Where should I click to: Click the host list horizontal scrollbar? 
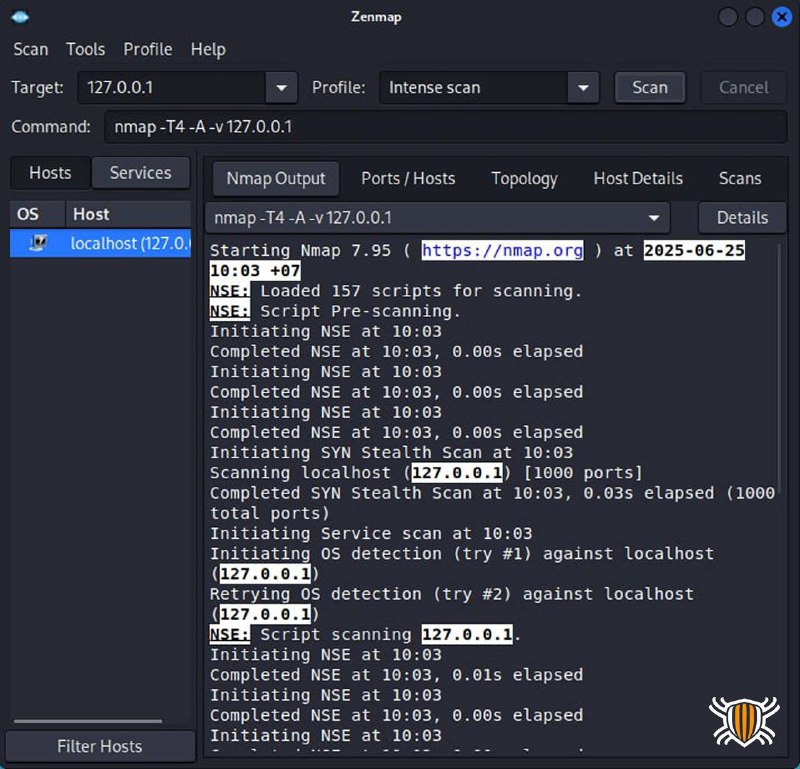[88, 721]
